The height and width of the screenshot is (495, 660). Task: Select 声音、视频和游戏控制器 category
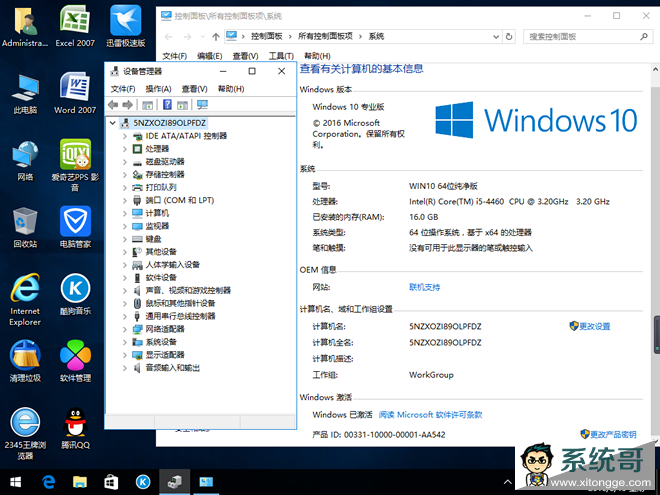click(188, 290)
